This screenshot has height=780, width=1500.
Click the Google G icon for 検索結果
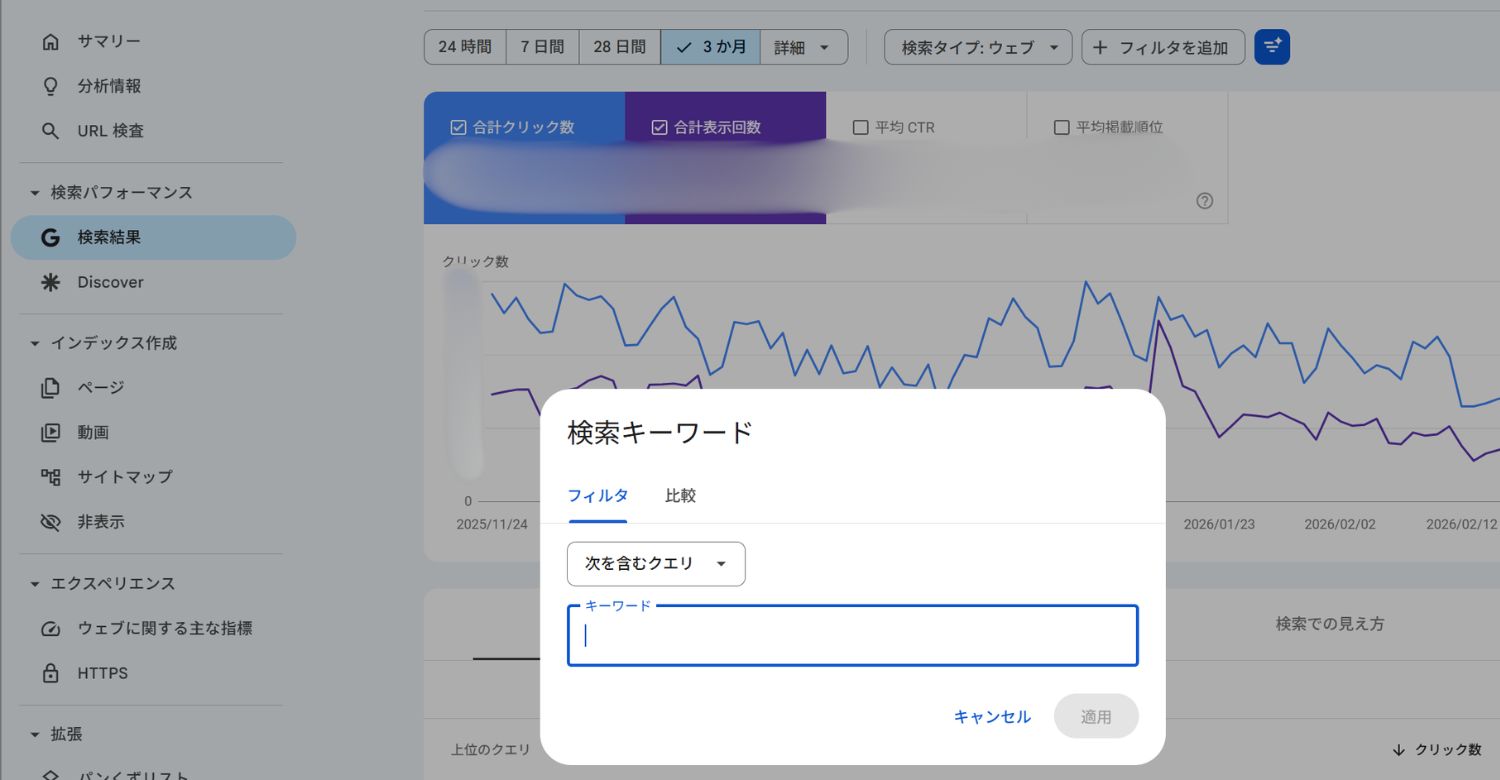pyautogui.click(x=51, y=238)
